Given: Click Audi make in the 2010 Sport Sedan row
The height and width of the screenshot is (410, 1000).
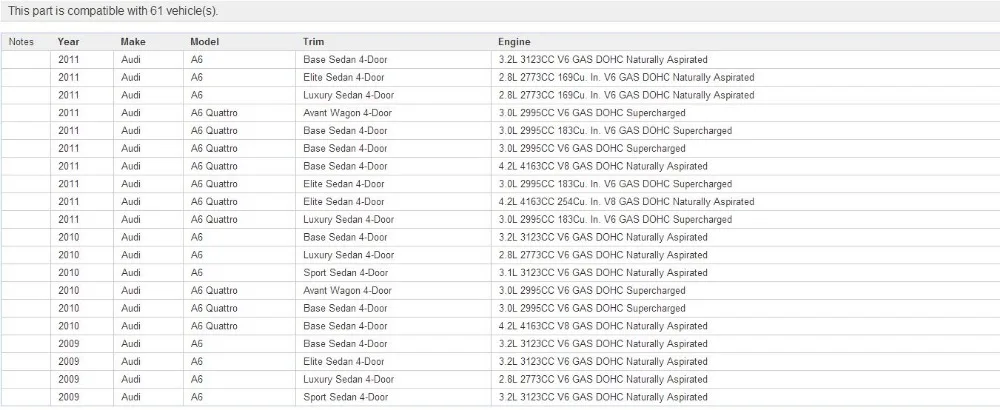Looking at the screenshot, I should pos(131,273).
